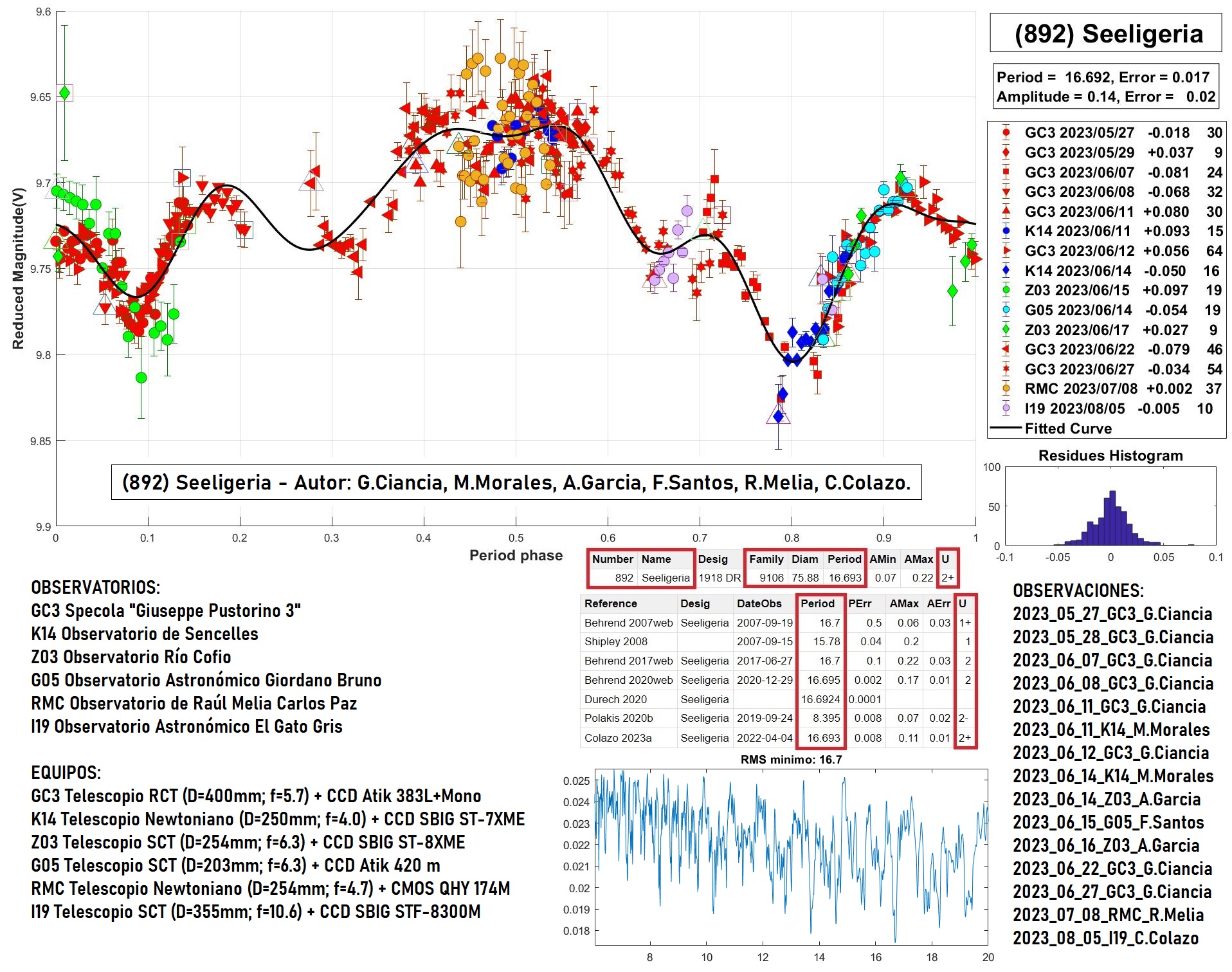The width and height of the screenshot is (1232, 972).
Task: Click the Period = 16.692 text line
Action: pos(1103,77)
